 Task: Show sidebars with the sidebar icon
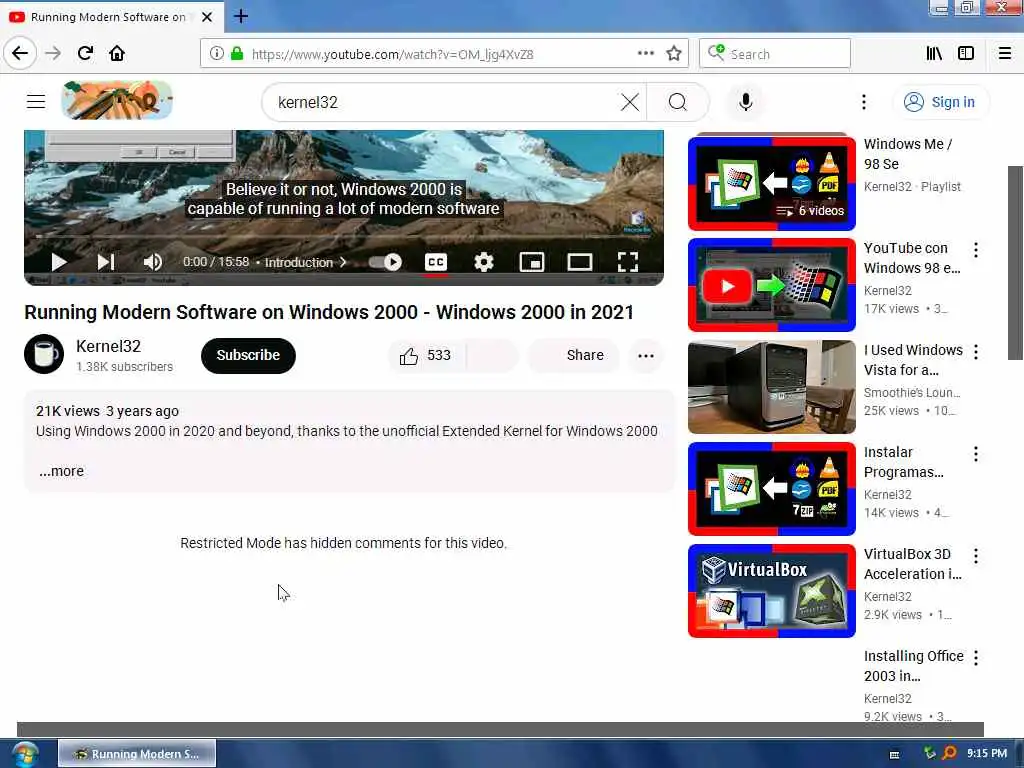click(966, 53)
